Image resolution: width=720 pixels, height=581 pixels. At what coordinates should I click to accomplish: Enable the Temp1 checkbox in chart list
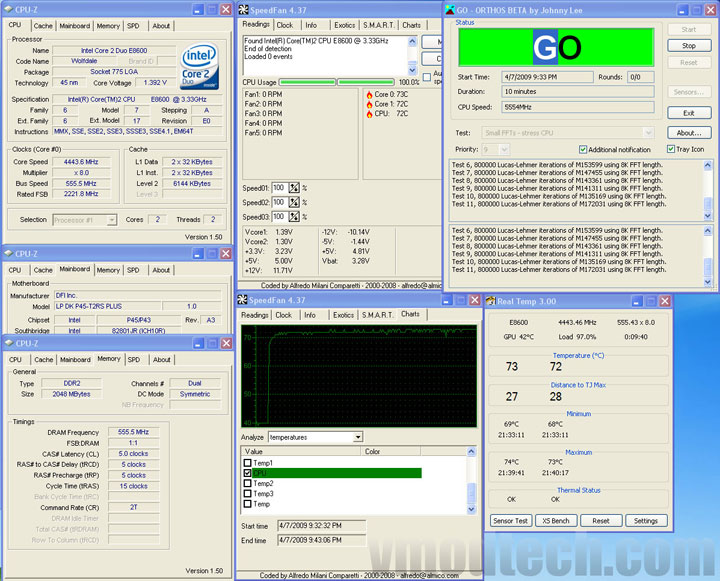pyautogui.click(x=247, y=463)
